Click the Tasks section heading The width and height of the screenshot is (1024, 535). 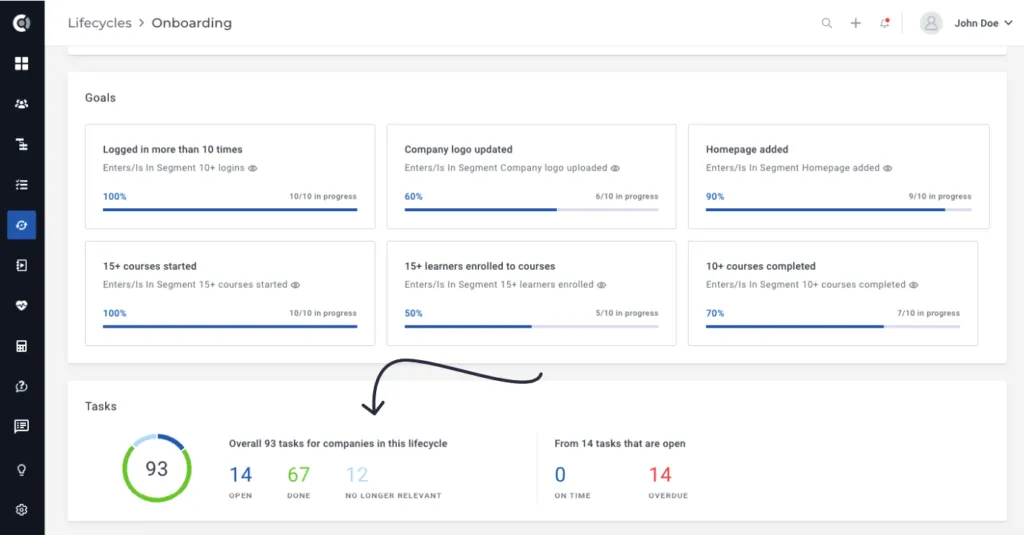[101, 406]
